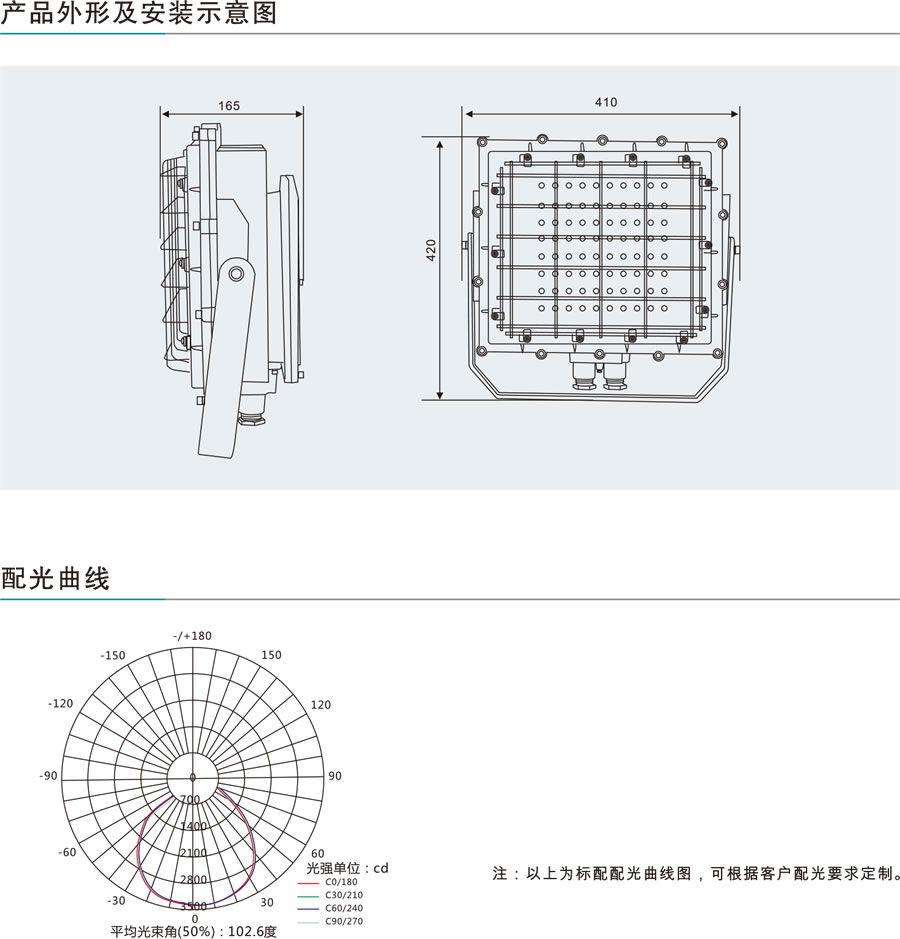Click the pivot bolt on mounting bracket
900x939 pixels.
[235, 272]
